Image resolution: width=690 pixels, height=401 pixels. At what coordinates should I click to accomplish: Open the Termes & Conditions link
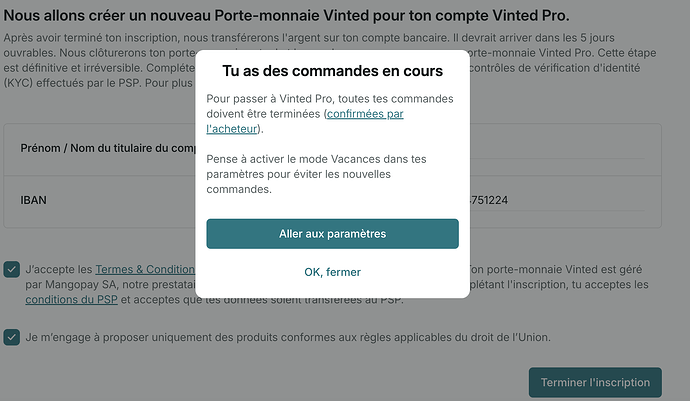[x=145, y=269]
